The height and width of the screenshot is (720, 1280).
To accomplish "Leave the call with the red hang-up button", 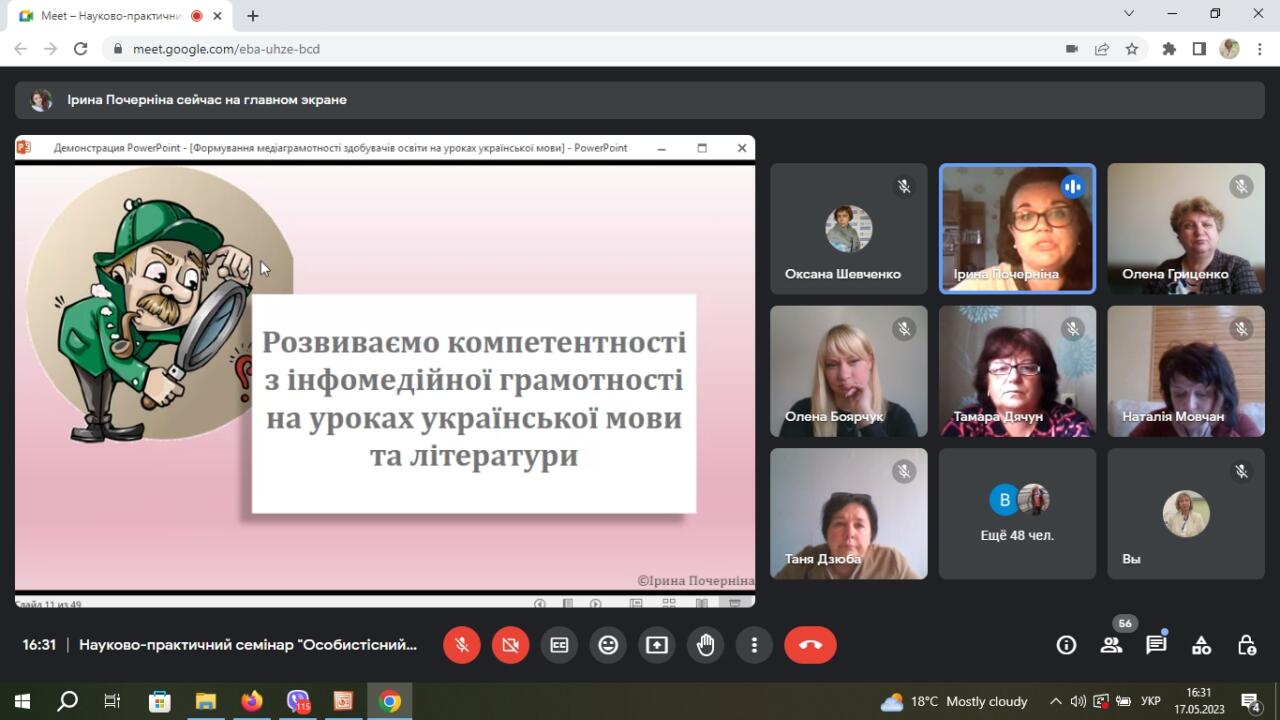I will pos(810,645).
